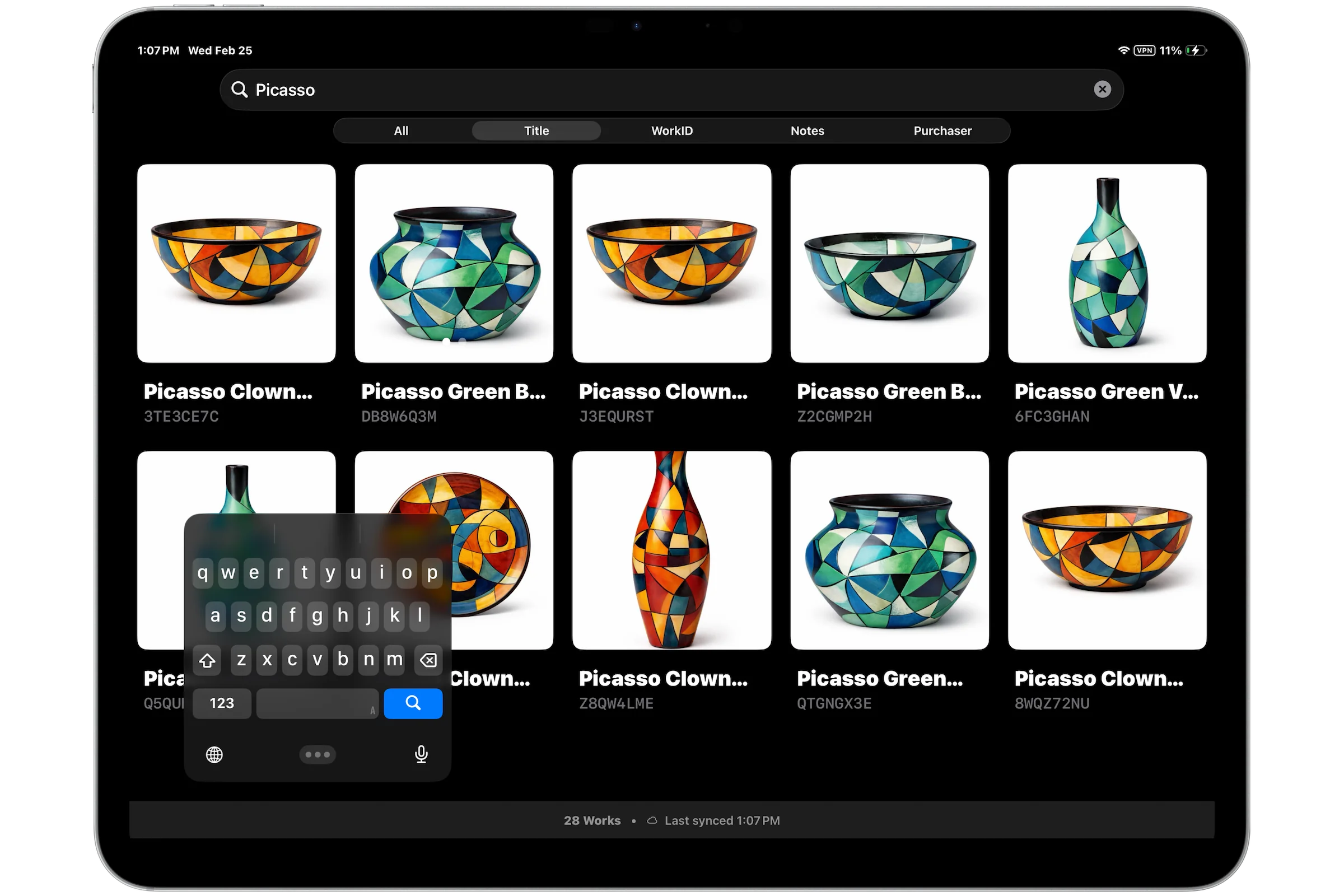This screenshot has height=896, width=1344.
Task: Open the tall clown vase thumbnail above Z8QW4LME
Action: (x=672, y=550)
